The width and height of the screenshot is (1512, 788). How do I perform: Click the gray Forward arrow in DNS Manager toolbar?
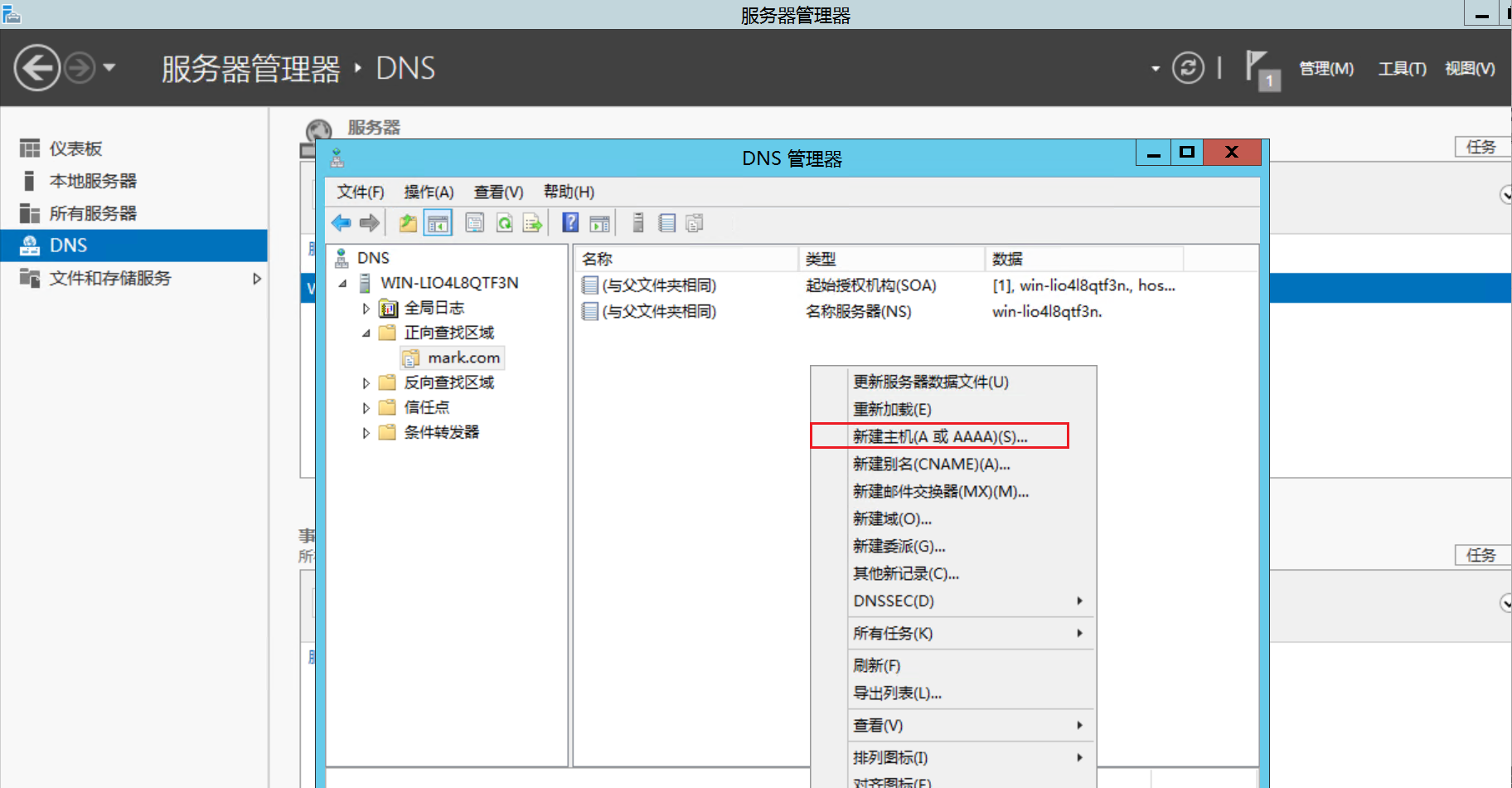coord(370,222)
